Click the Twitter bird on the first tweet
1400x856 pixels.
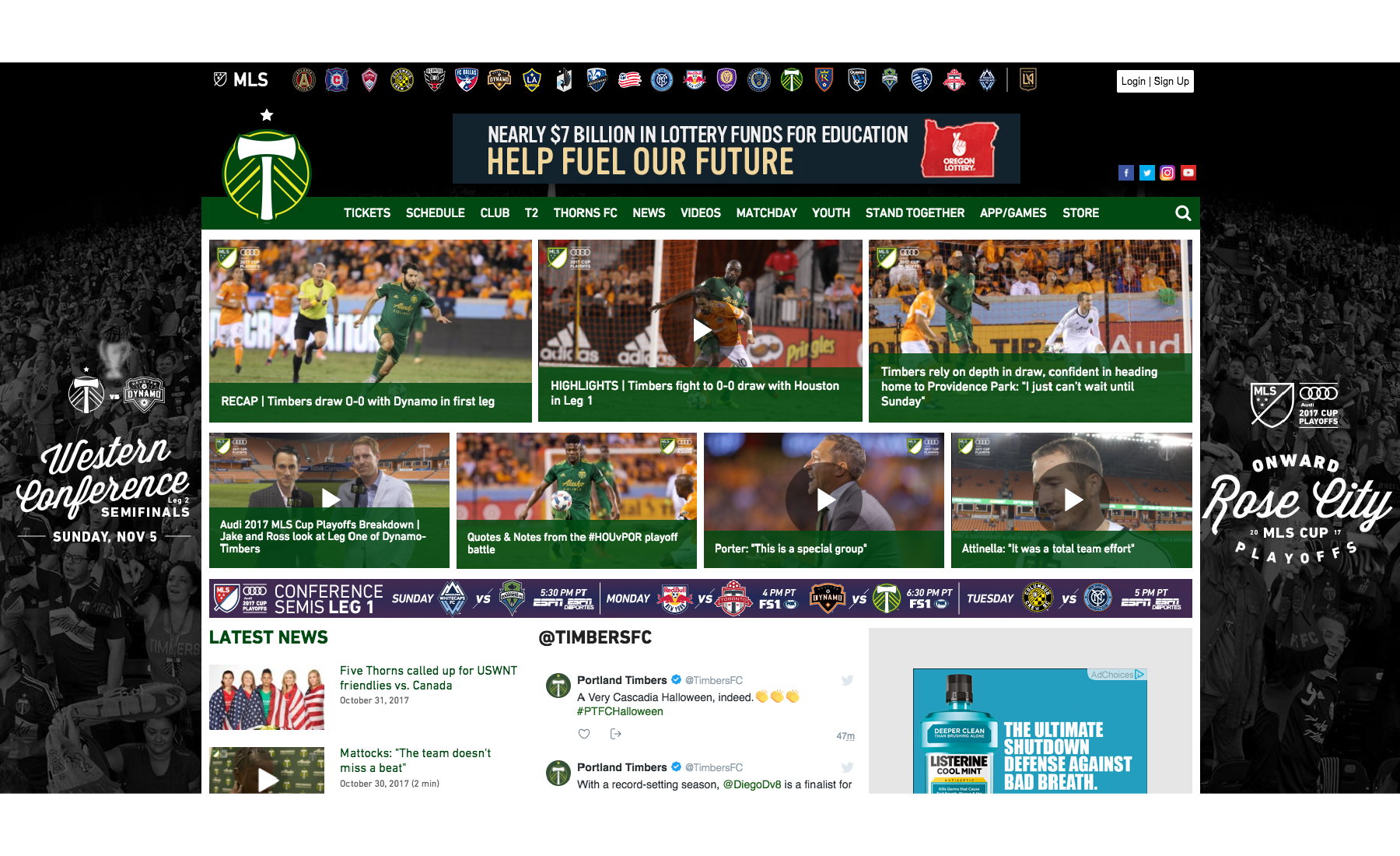click(x=848, y=679)
